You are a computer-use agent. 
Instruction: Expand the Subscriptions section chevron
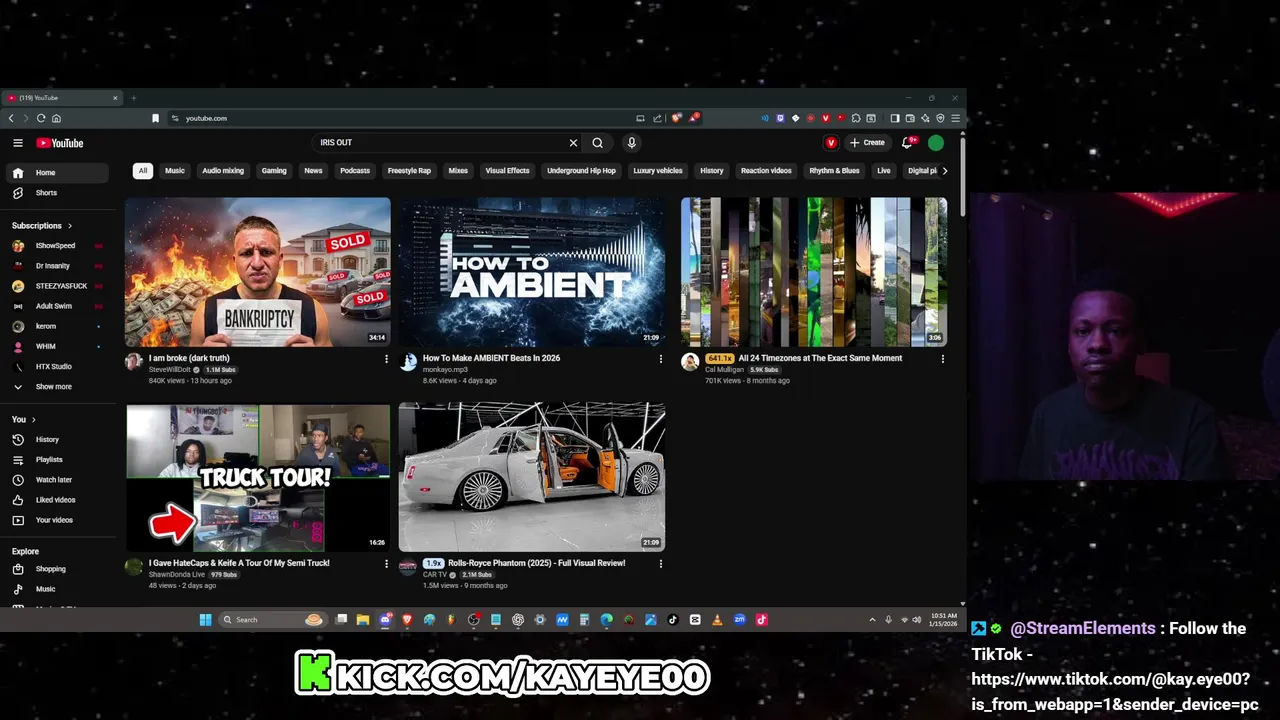[x=69, y=226]
